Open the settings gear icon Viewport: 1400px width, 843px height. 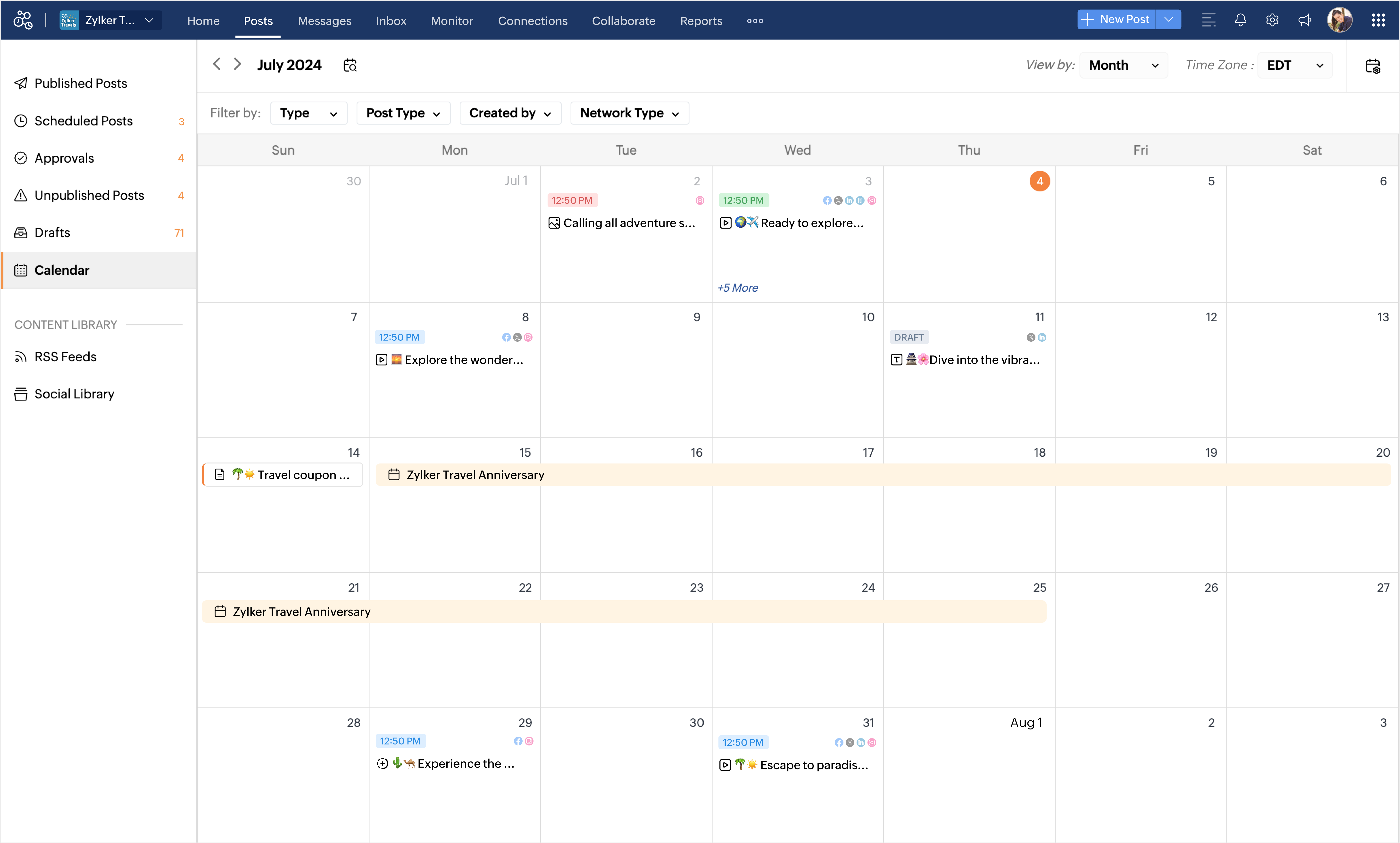pos(1272,20)
